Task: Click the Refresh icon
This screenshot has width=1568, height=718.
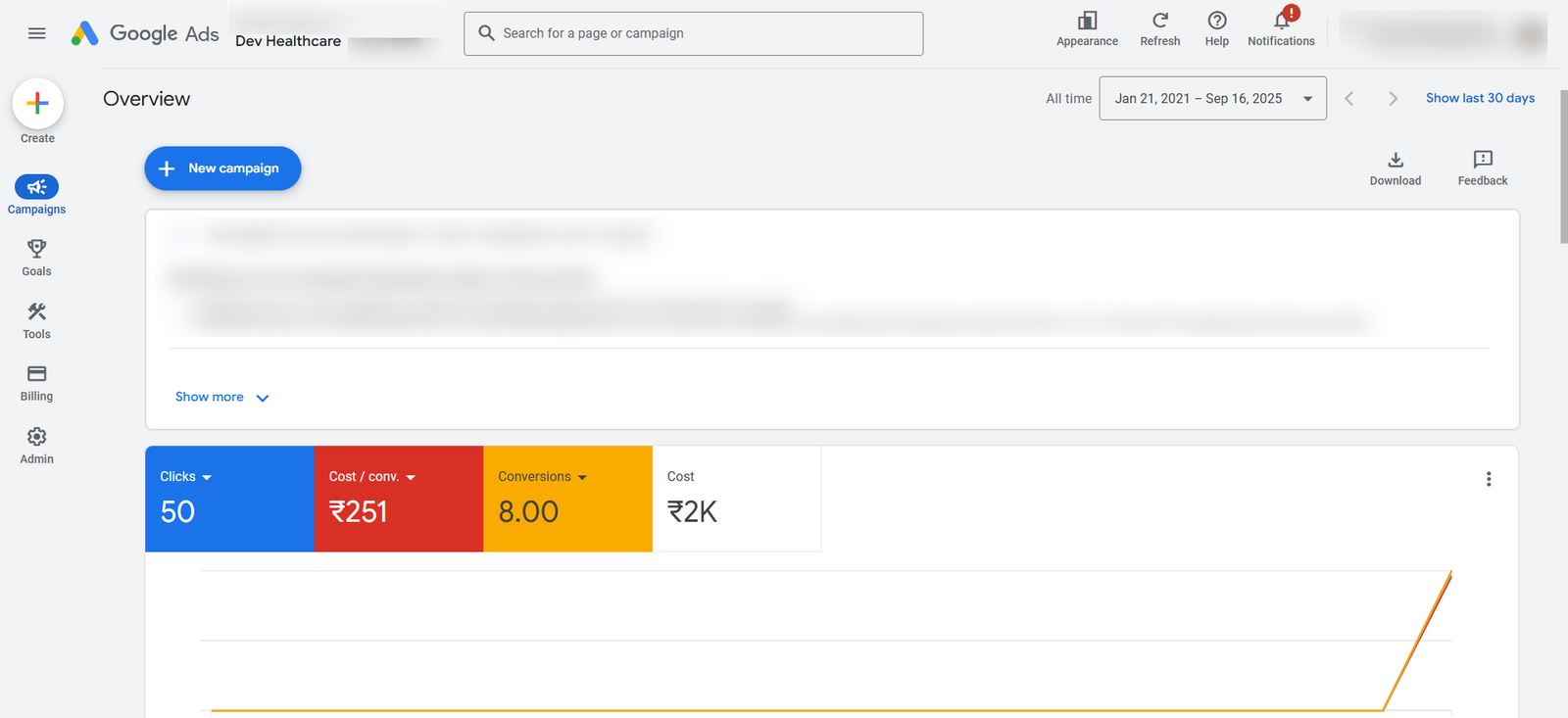Action: tap(1159, 22)
